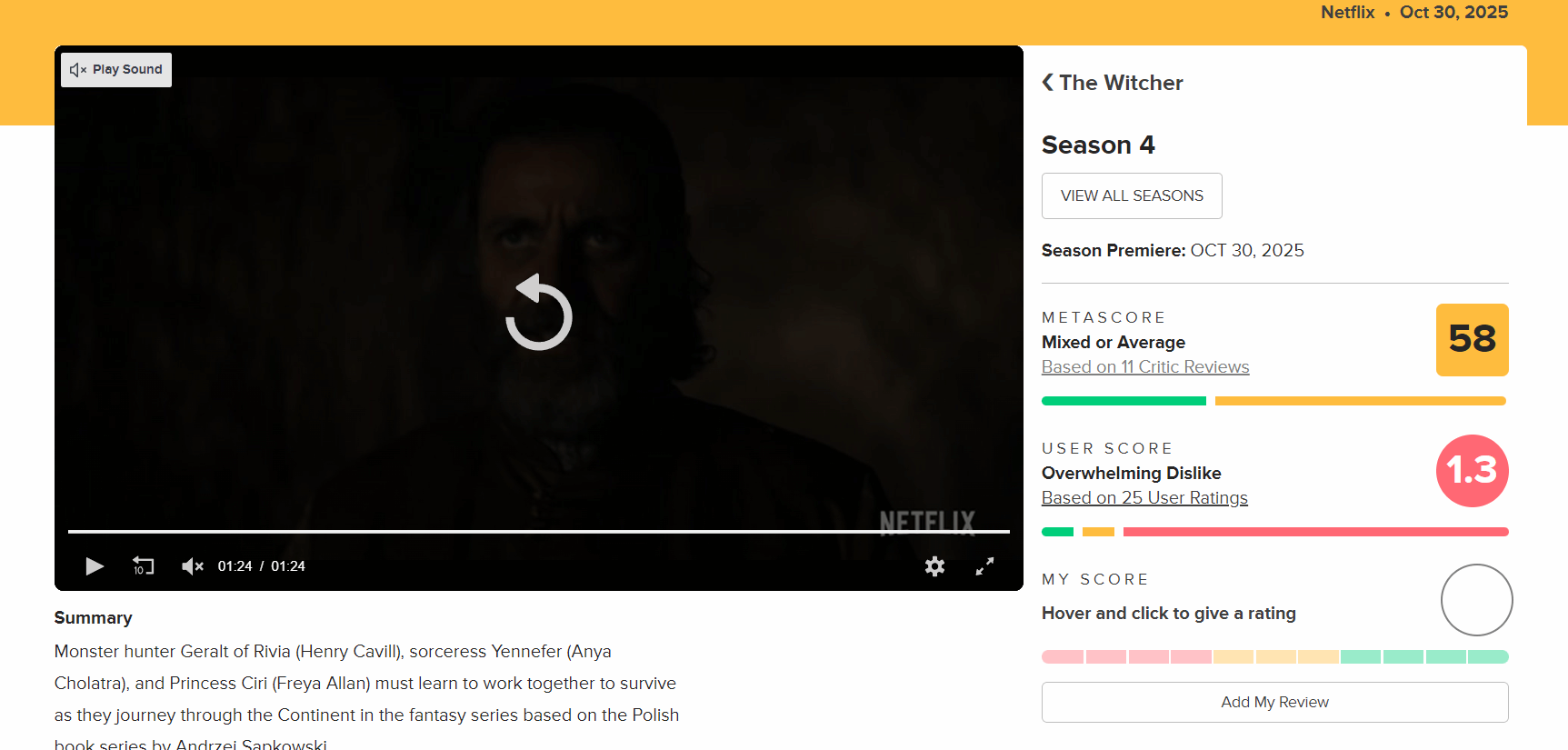Open the 11 Critic Reviews link
Viewport: 1568px width, 750px height.
coord(1145,367)
